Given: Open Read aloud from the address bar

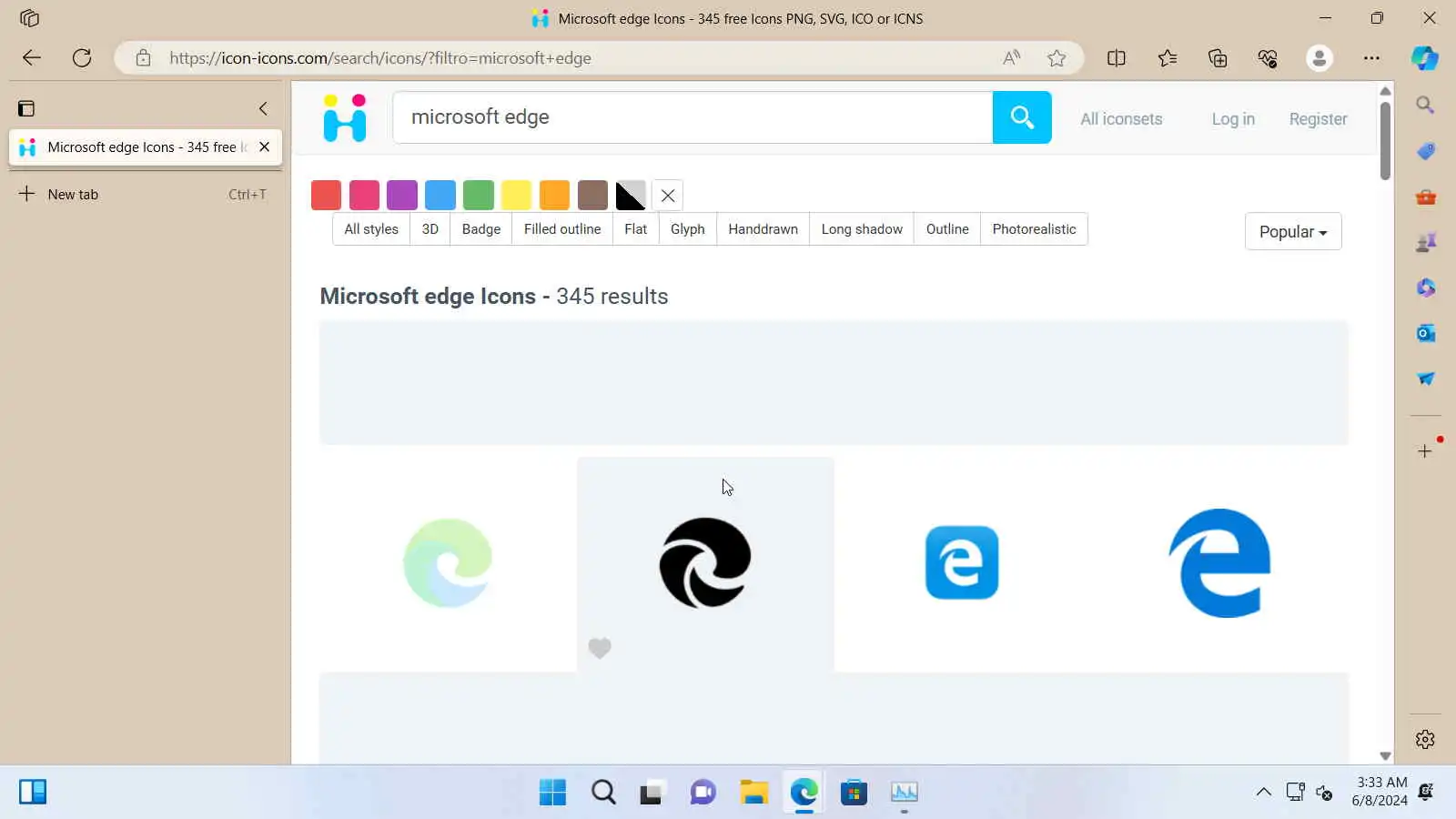Looking at the screenshot, I should (x=1011, y=58).
